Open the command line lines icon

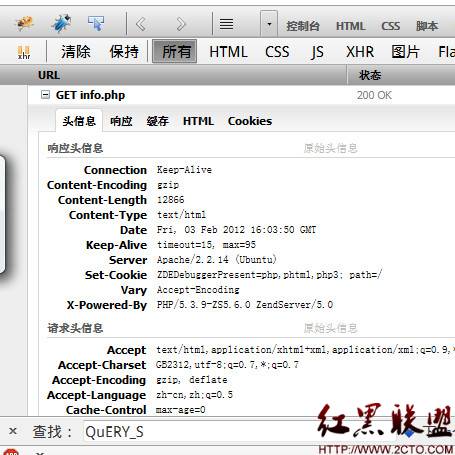coord(226,24)
